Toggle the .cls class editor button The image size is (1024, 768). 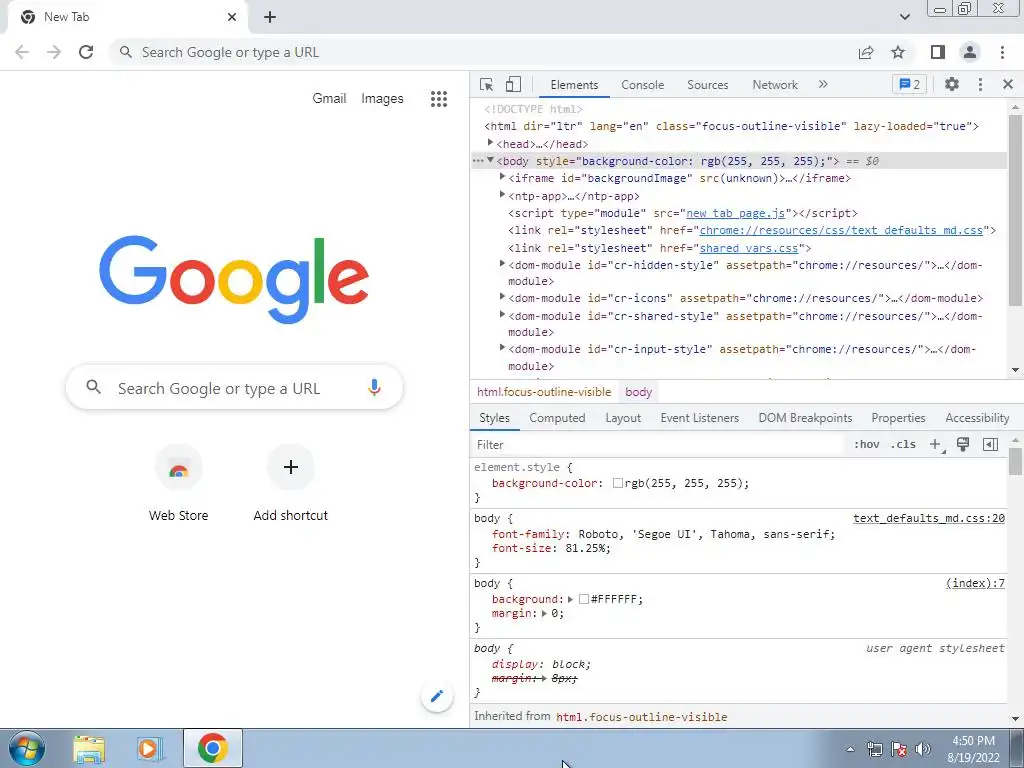[x=903, y=444]
